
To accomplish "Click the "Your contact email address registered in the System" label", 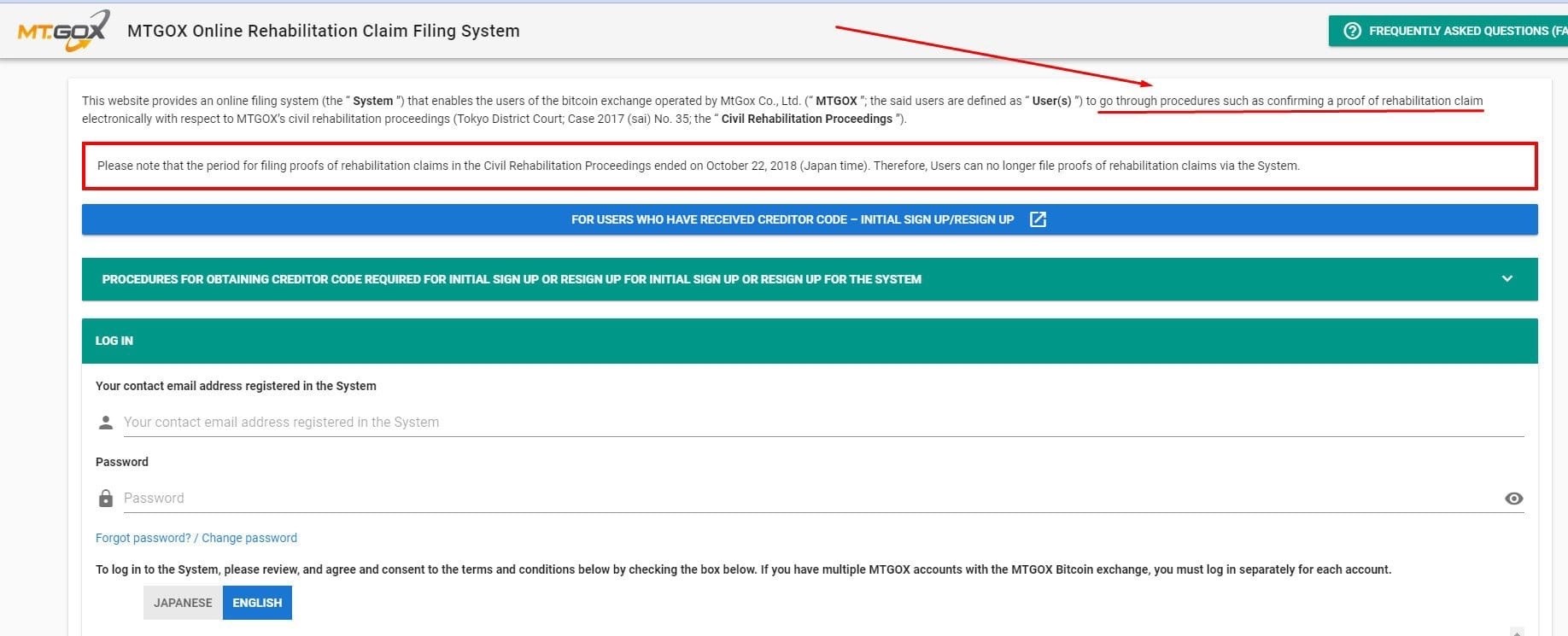I will coord(236,386).
